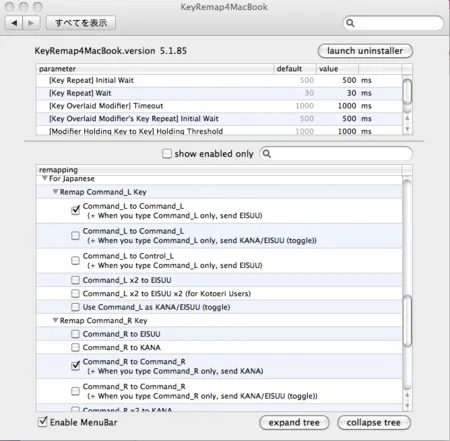Collapse the Remap Command_R Key section

[55, 320]
